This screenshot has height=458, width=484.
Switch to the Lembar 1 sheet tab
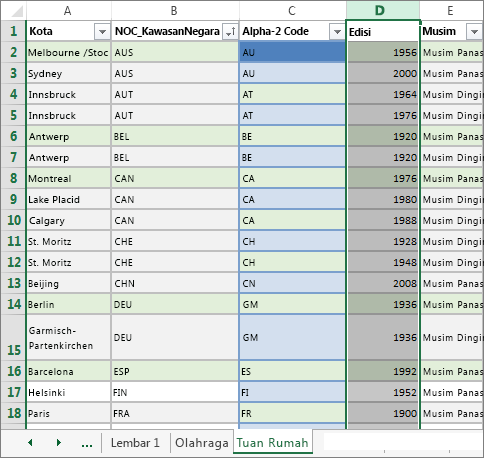point(135,443)
